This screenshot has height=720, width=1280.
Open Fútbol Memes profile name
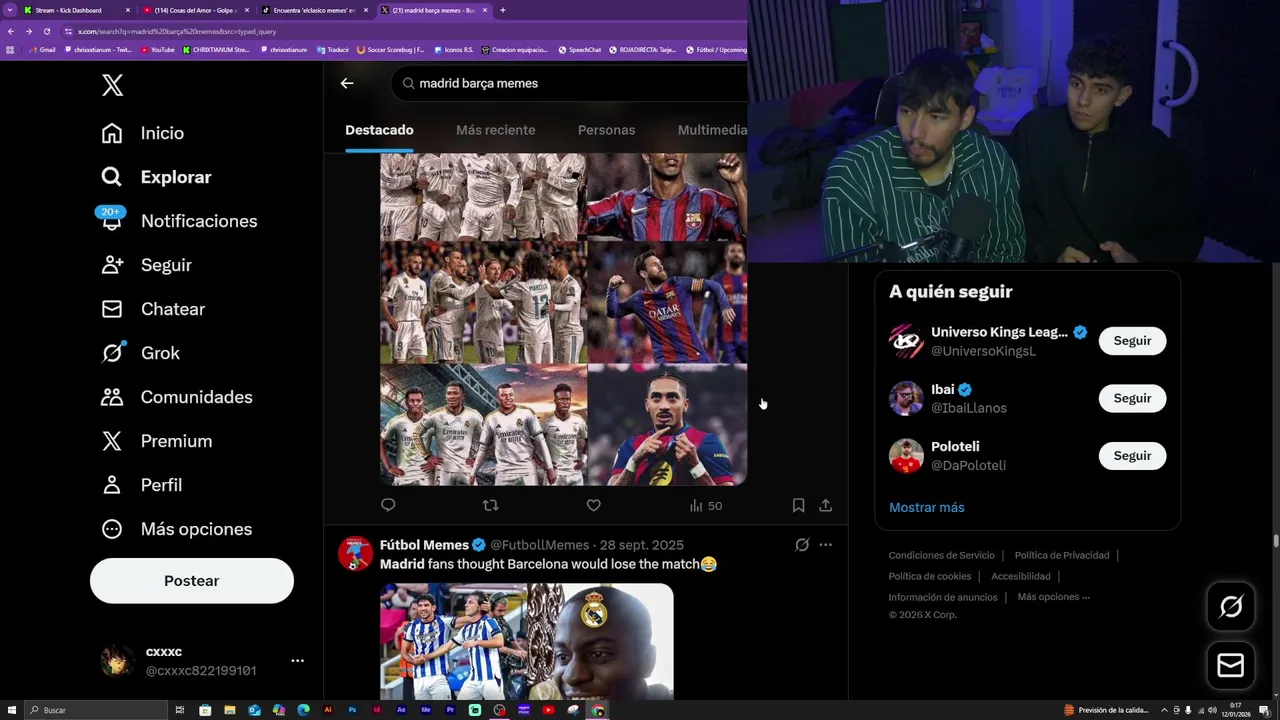point(424,545)
